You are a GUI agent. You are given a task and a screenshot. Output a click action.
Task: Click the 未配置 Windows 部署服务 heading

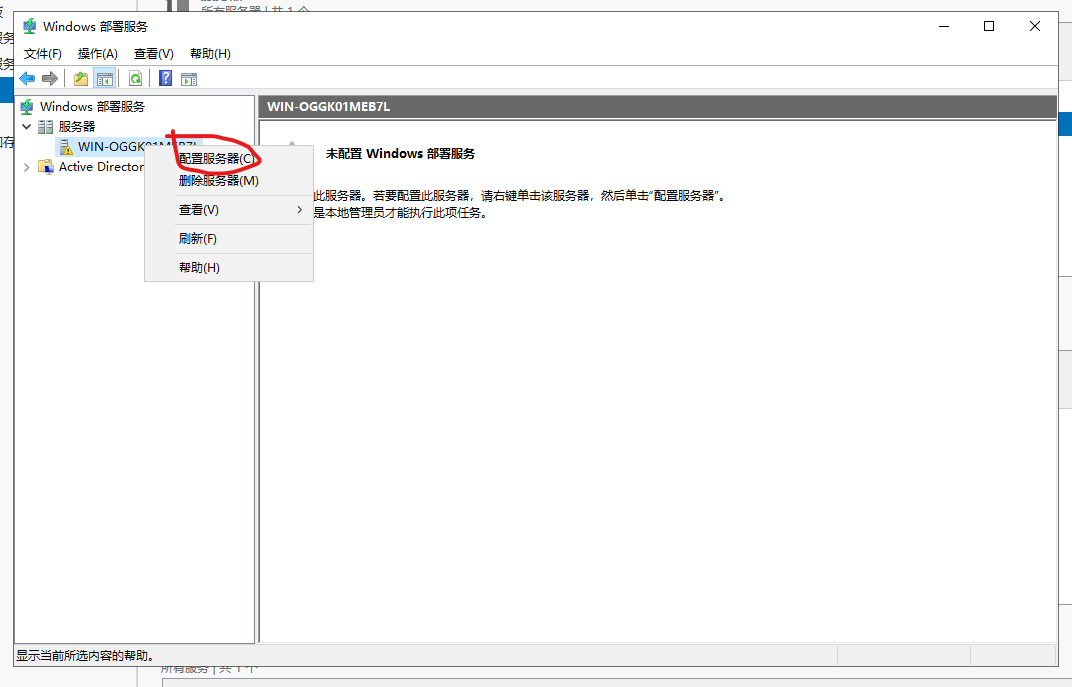point(400,154)
